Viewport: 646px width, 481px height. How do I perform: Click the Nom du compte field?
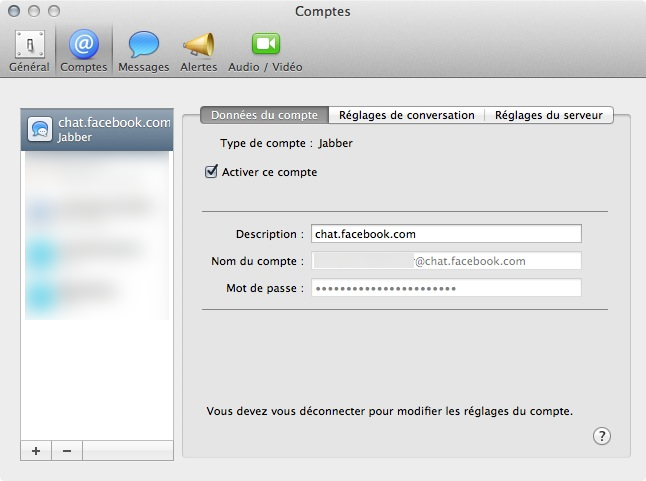tap(446, 261)
